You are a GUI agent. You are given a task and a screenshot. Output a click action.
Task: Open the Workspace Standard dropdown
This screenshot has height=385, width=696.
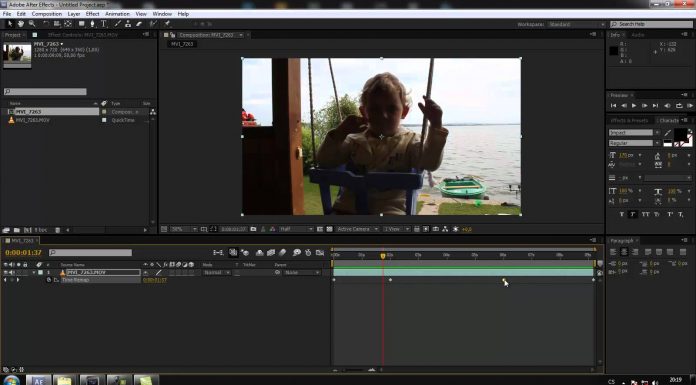(576, 24)
